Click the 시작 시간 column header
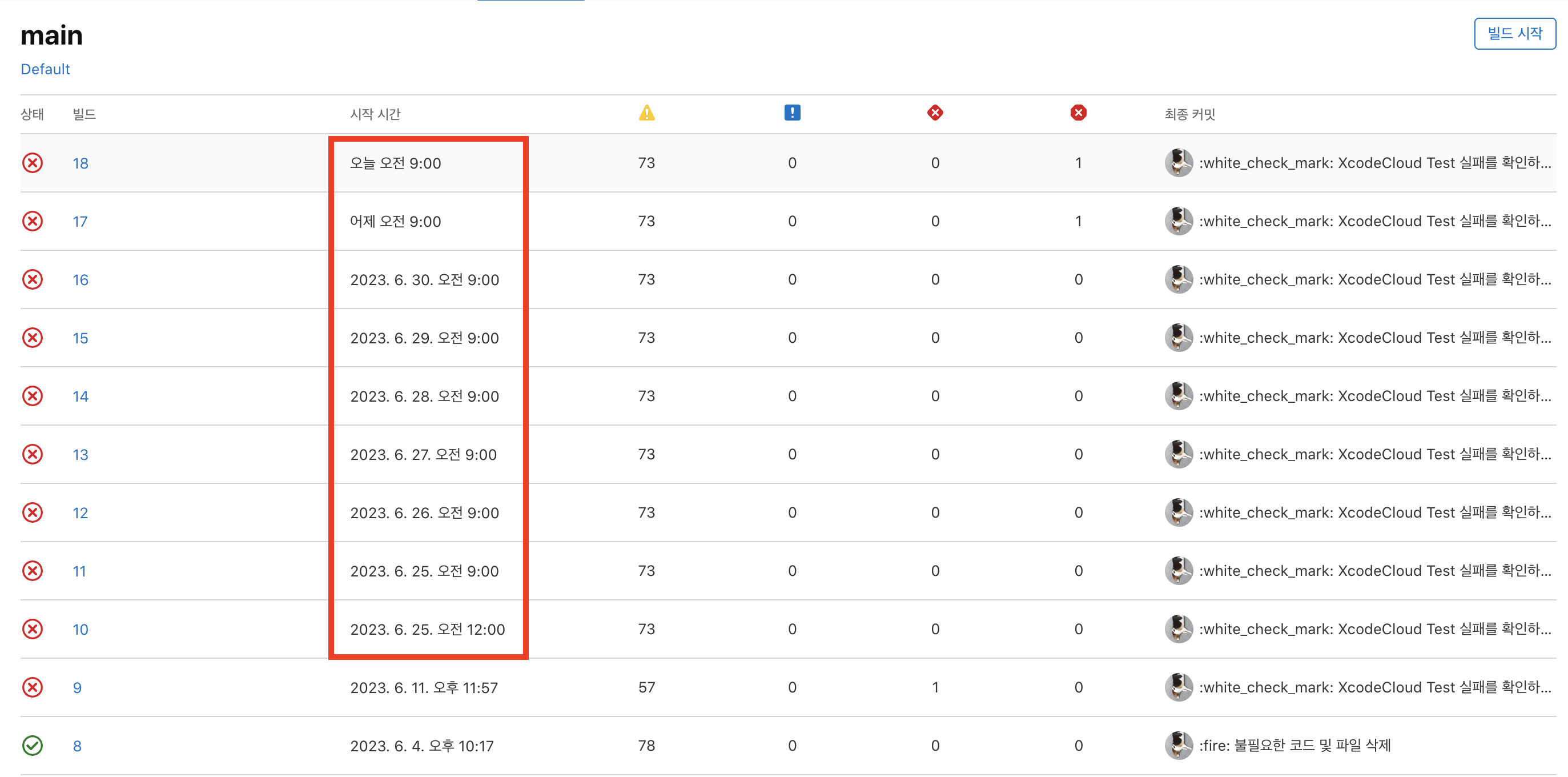Viewport: 1568px width, 777px height. point(375,114)
